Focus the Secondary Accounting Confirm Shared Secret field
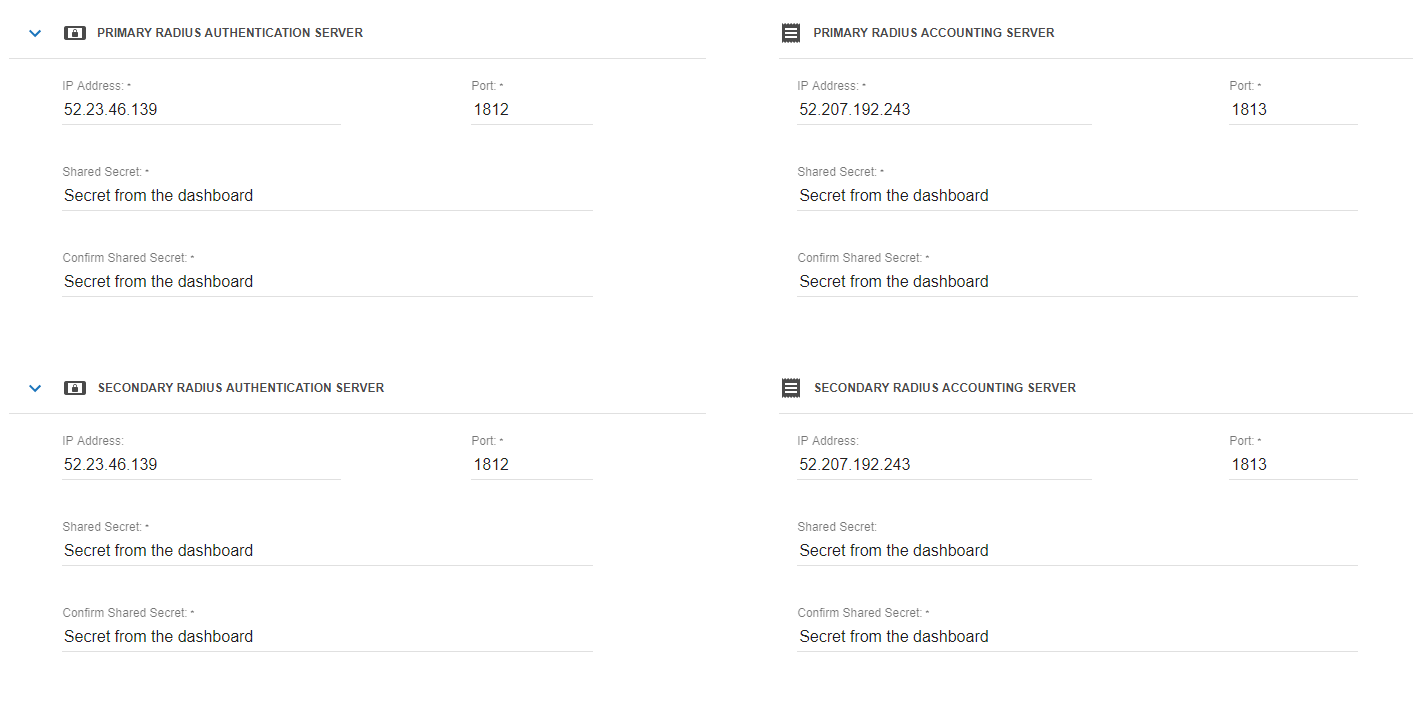 (x=1077, y=637)
